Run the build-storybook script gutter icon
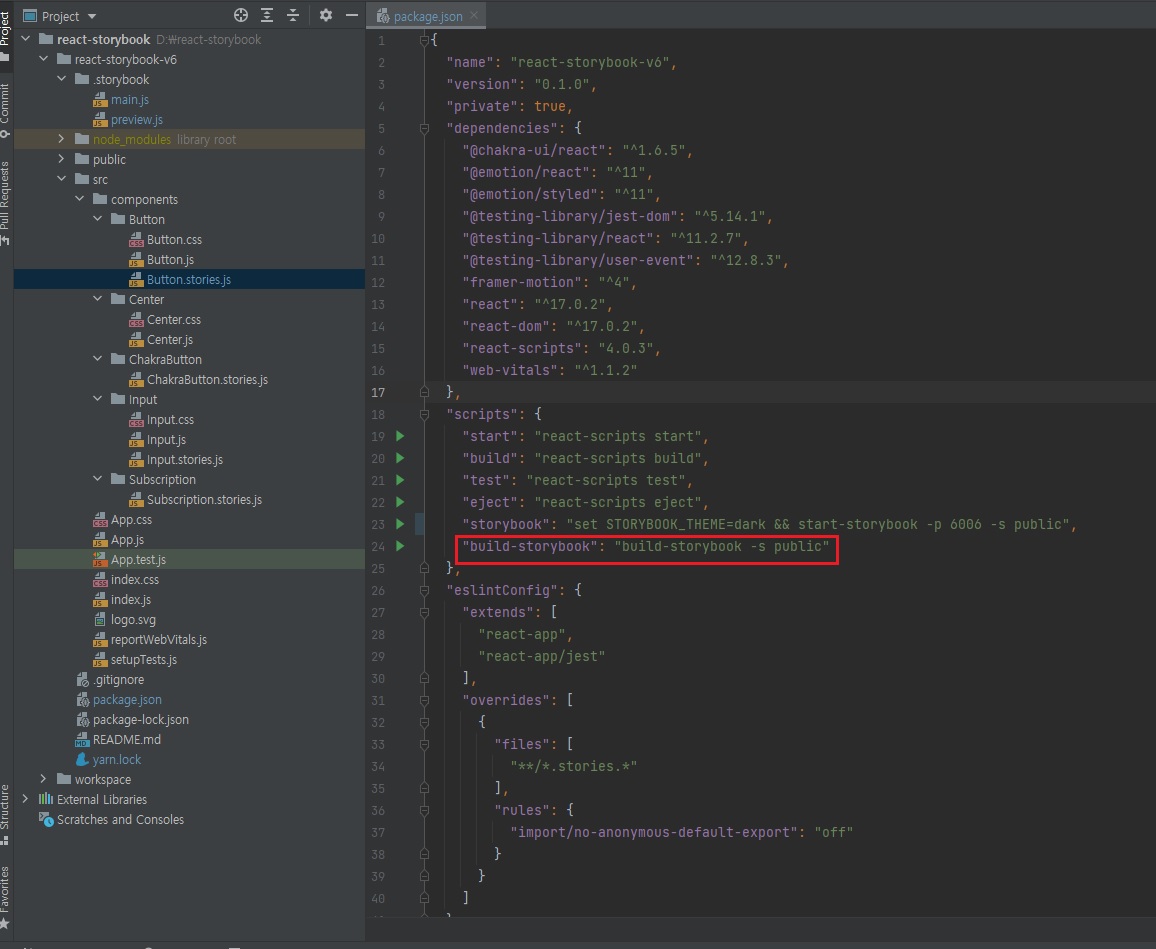This screenshot has width=1156, height=949. tap(400, 546)
